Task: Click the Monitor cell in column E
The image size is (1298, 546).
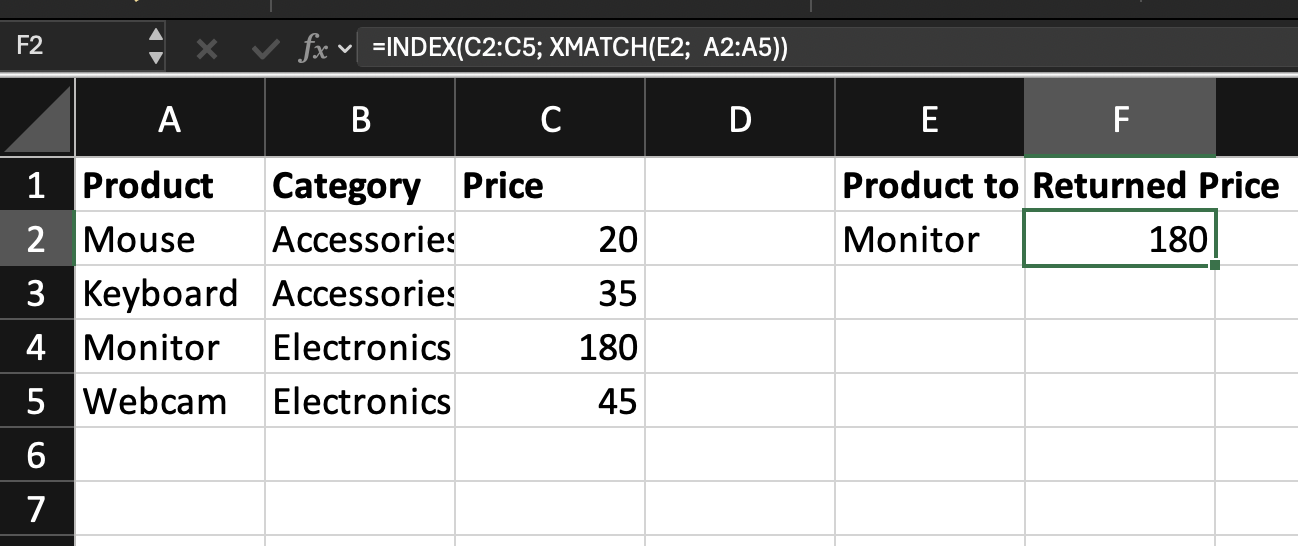Action: click(929, 239)
